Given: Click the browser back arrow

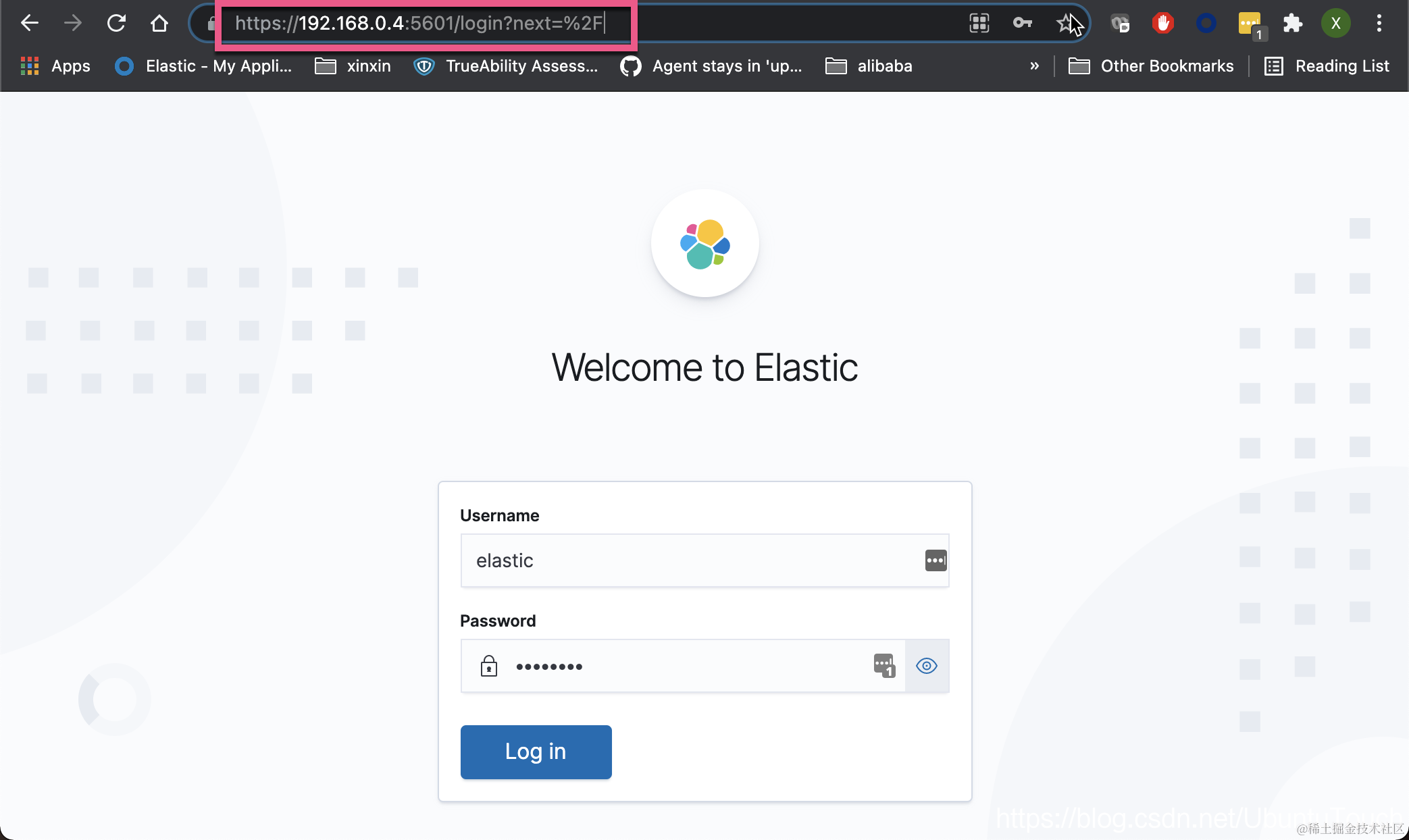Looking at the screenshot, I should (30, 24).
